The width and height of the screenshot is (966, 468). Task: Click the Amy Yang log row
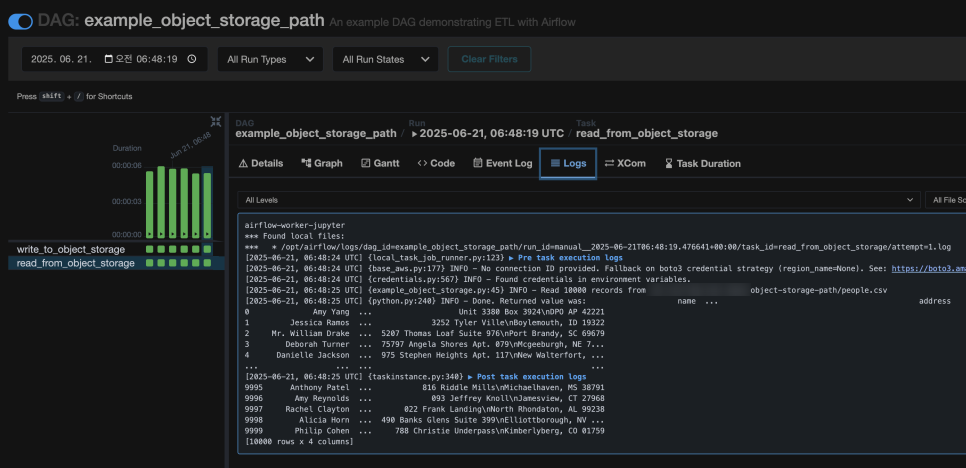(424, 312)
